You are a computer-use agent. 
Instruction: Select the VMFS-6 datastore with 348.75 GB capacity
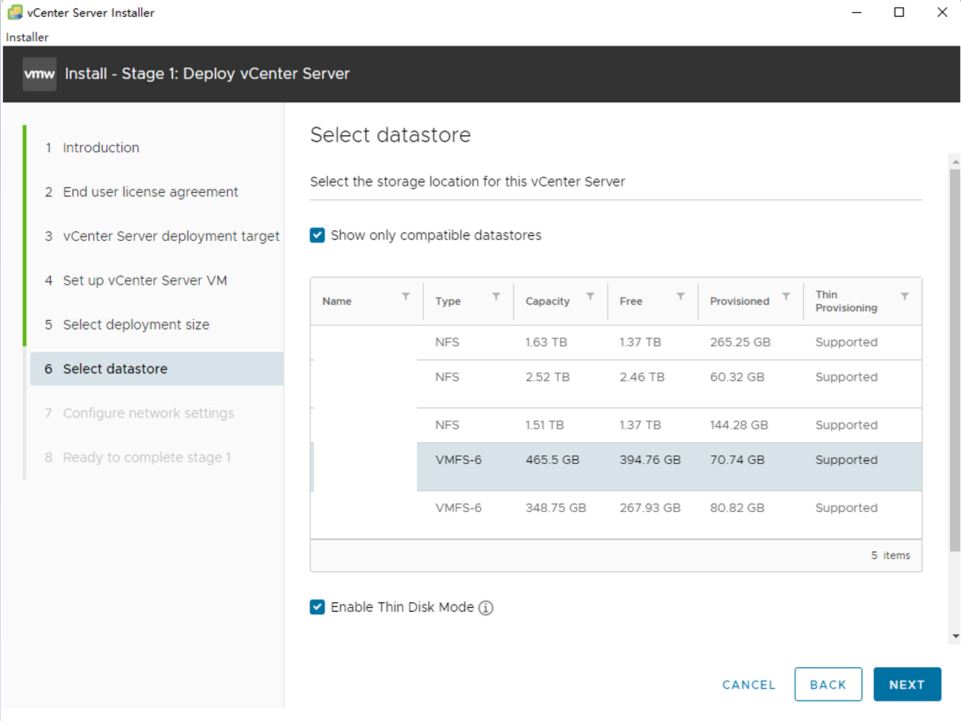tap(616, 514)
